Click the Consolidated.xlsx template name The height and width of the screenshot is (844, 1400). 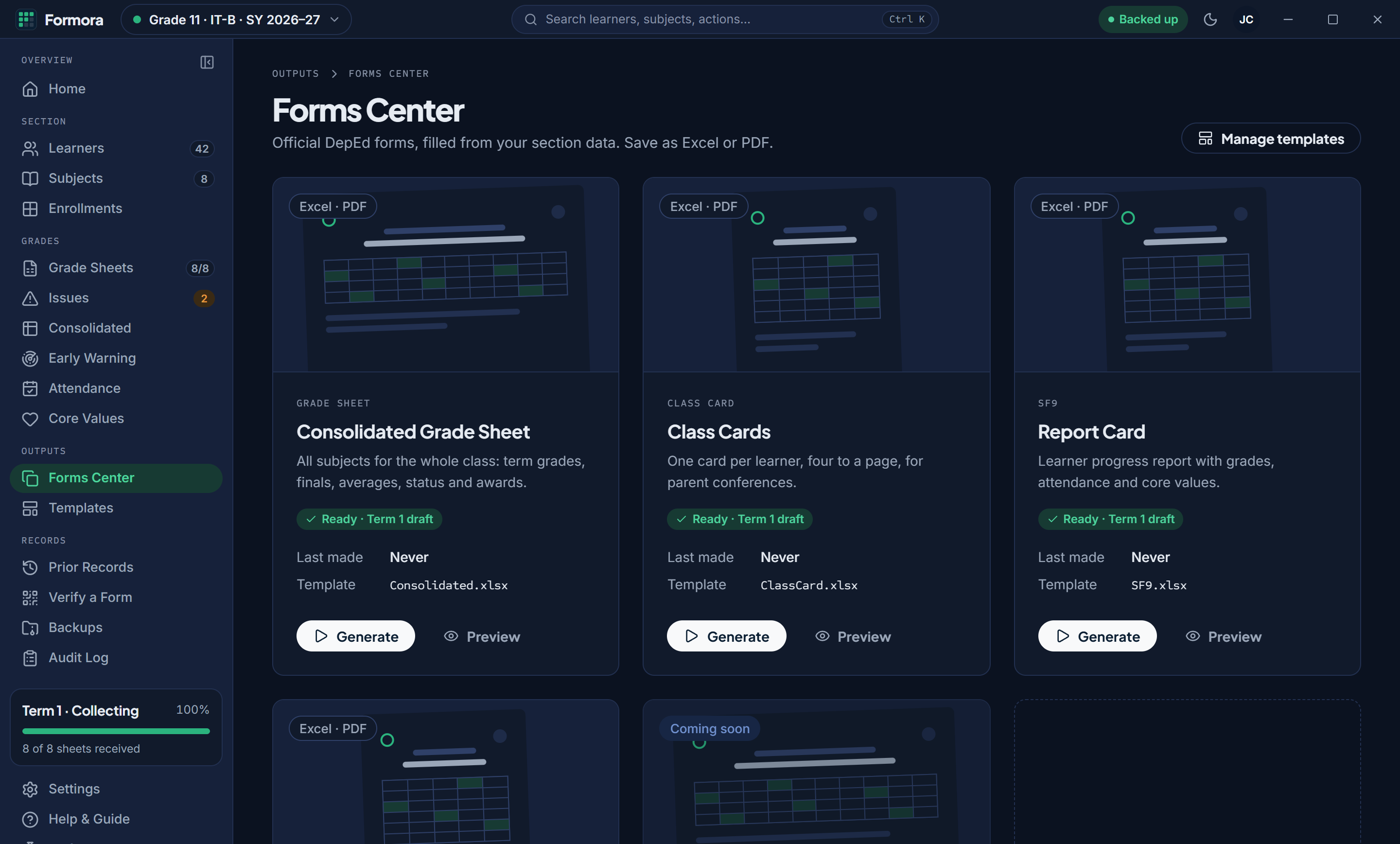(448, 585)
